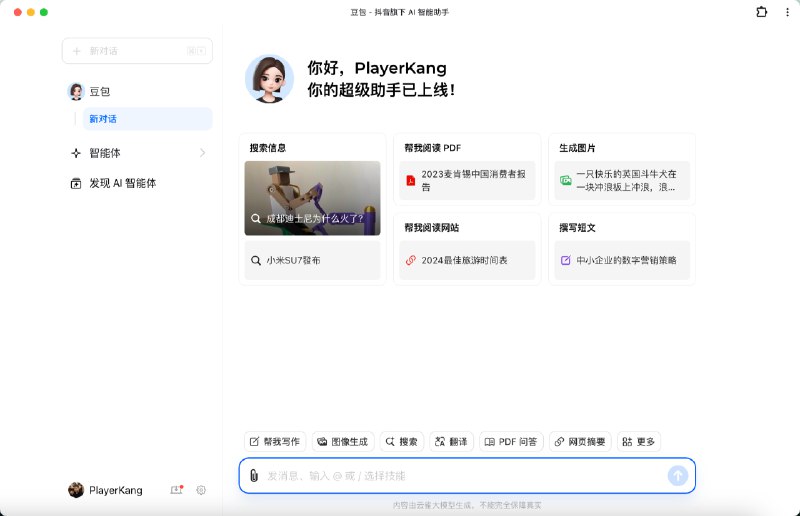
Task: Click the 搜索信息 card heading
Action: click(268, 148)
